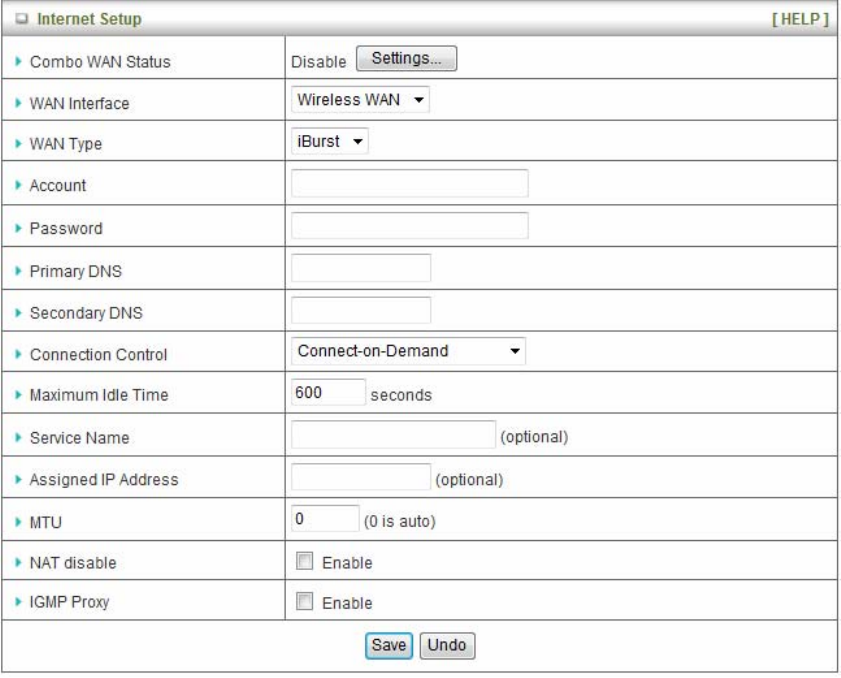
Task: Click the Assigned IP Address label
Action: 104,480
